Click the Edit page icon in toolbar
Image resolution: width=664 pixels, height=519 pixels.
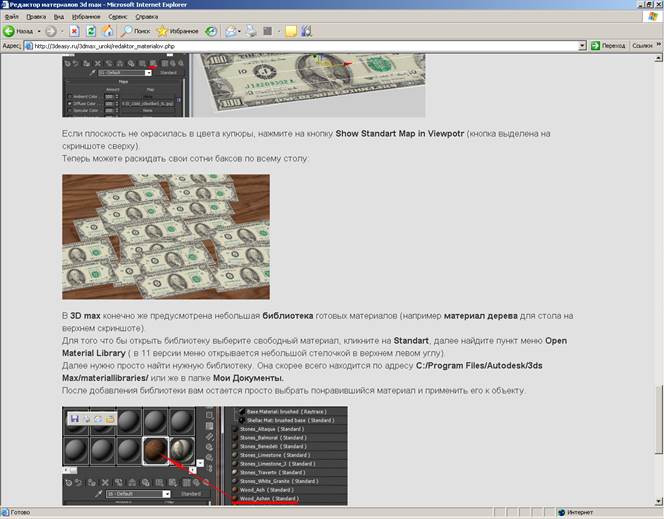[x=268, y=31]
